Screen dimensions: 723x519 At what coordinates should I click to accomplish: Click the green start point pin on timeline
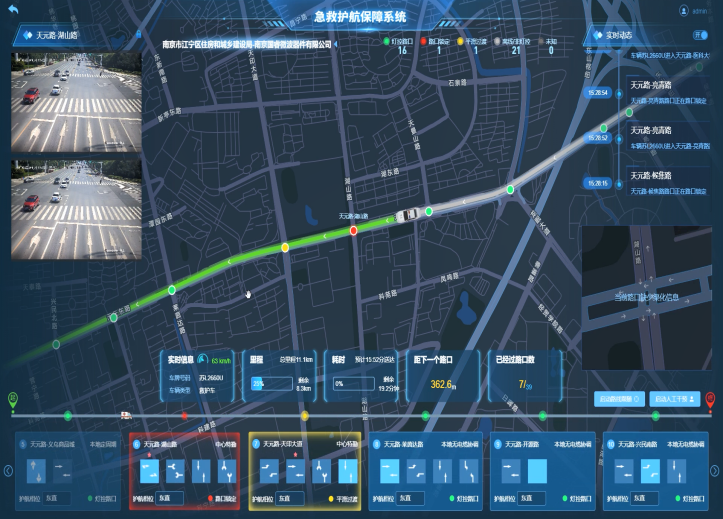[x=13, y=399]
